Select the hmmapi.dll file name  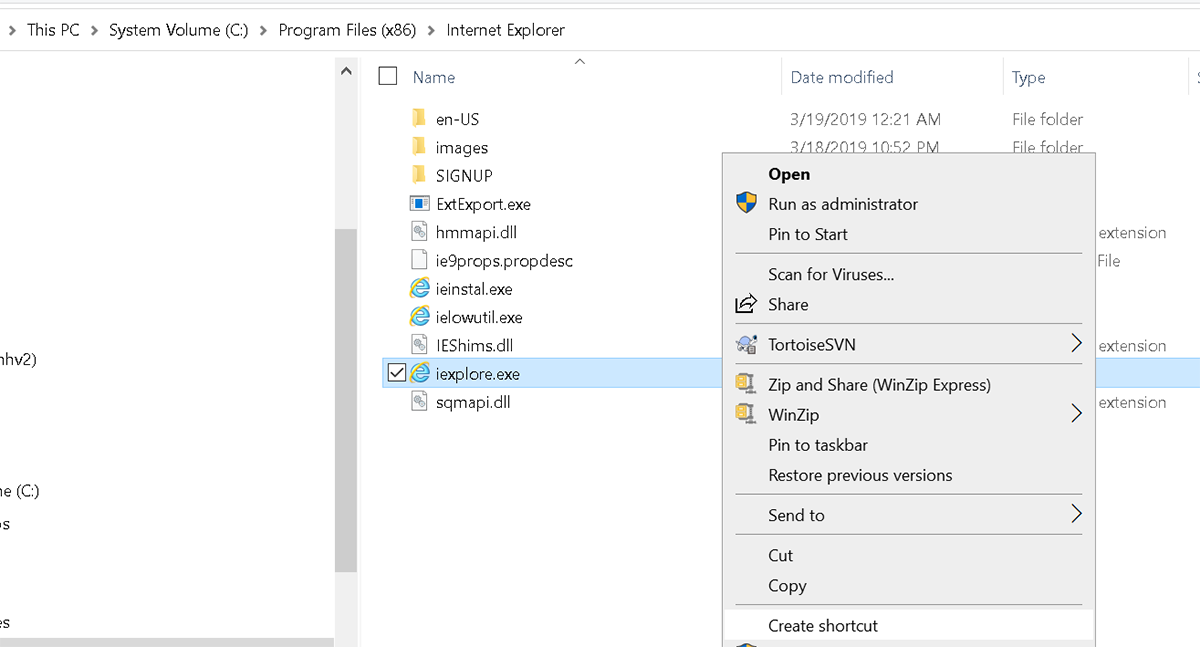pos(476,232)
